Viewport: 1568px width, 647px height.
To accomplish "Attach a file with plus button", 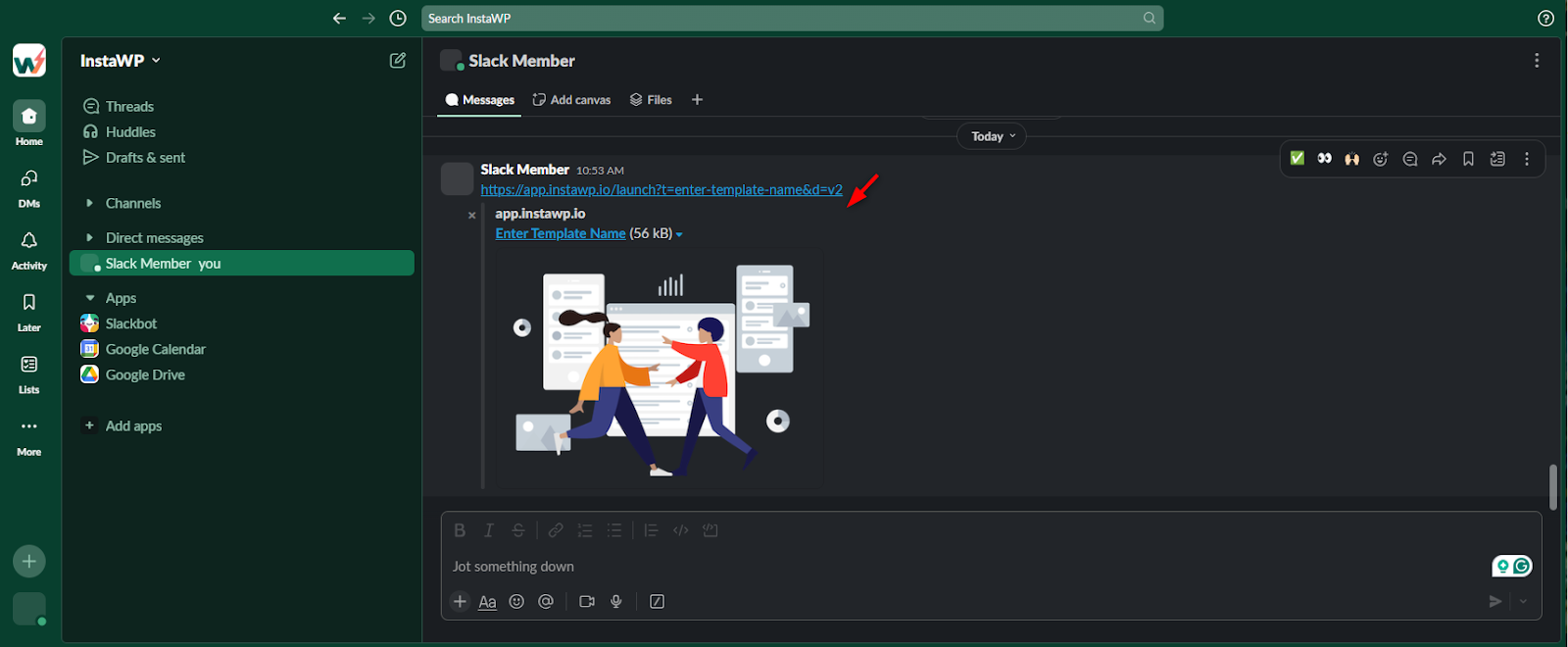I will point(460,602).
